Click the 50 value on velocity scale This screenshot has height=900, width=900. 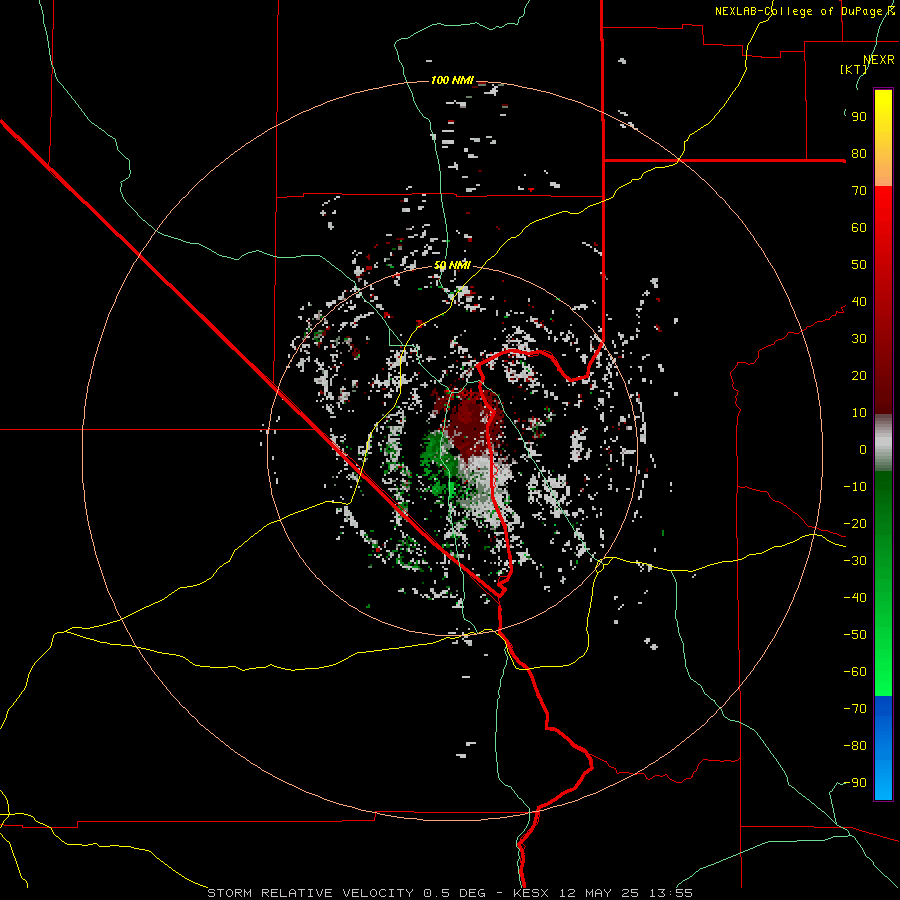tap(859, 265)
